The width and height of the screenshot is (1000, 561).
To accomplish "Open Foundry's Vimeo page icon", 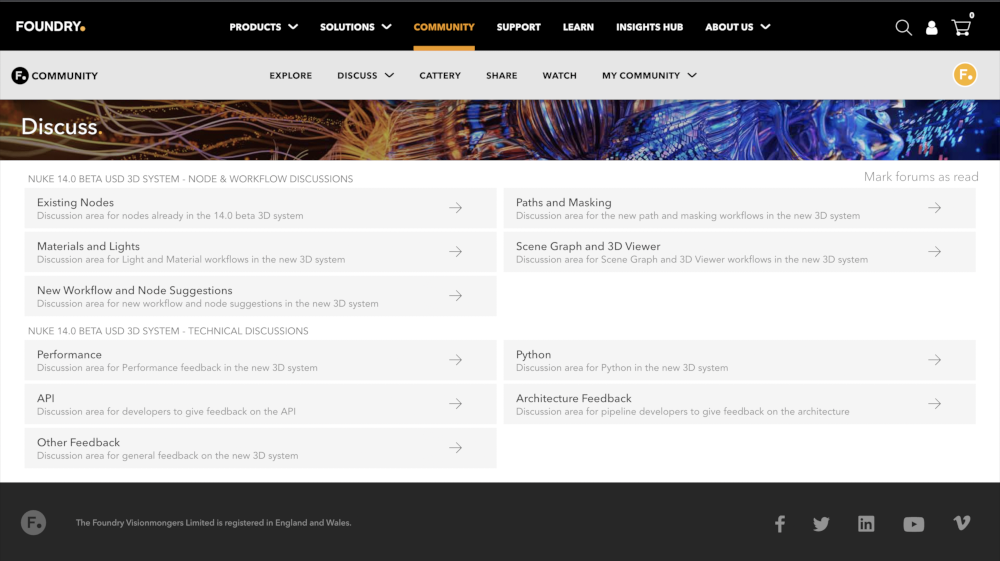I will pos(961,523).
